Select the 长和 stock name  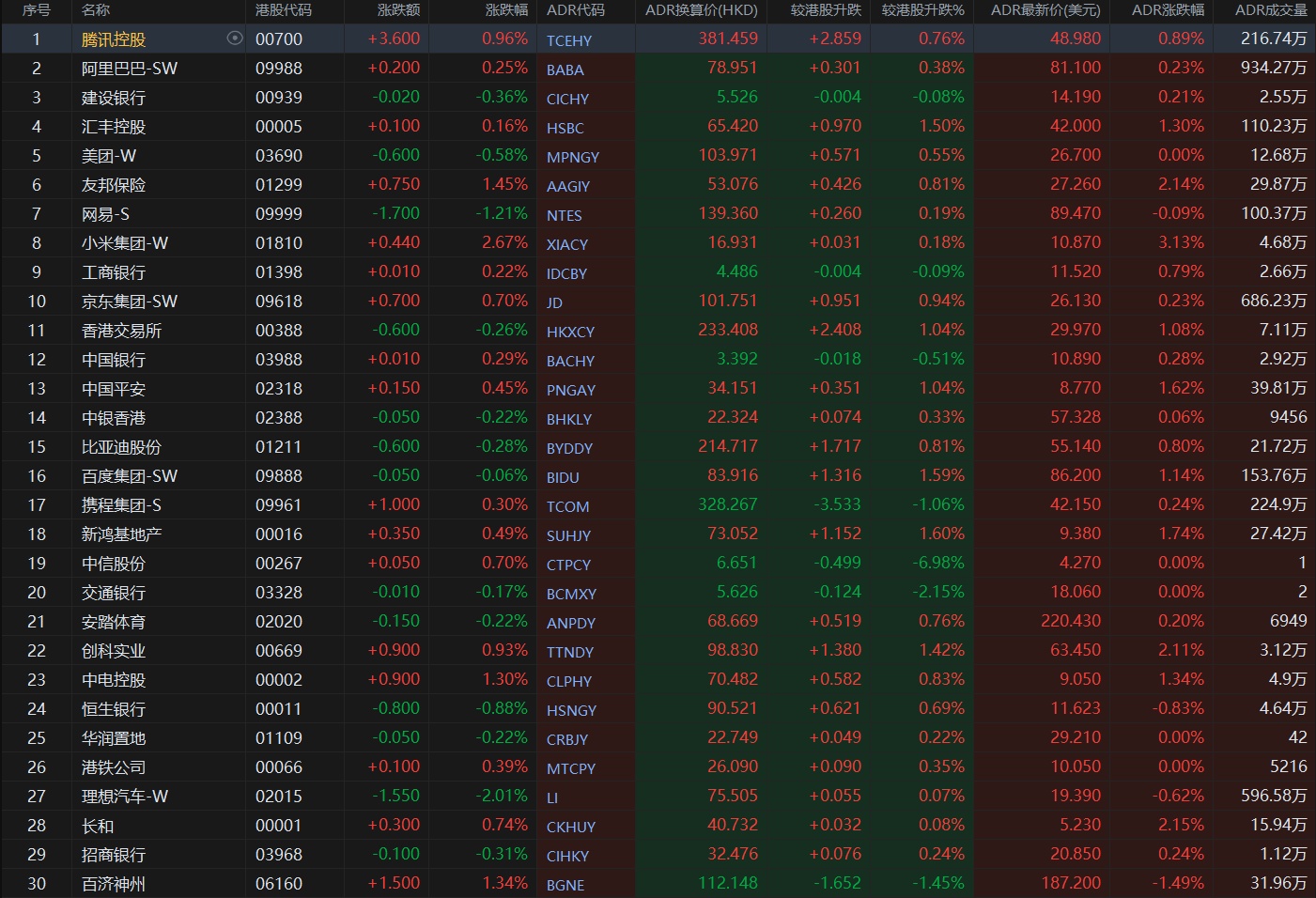98,826
